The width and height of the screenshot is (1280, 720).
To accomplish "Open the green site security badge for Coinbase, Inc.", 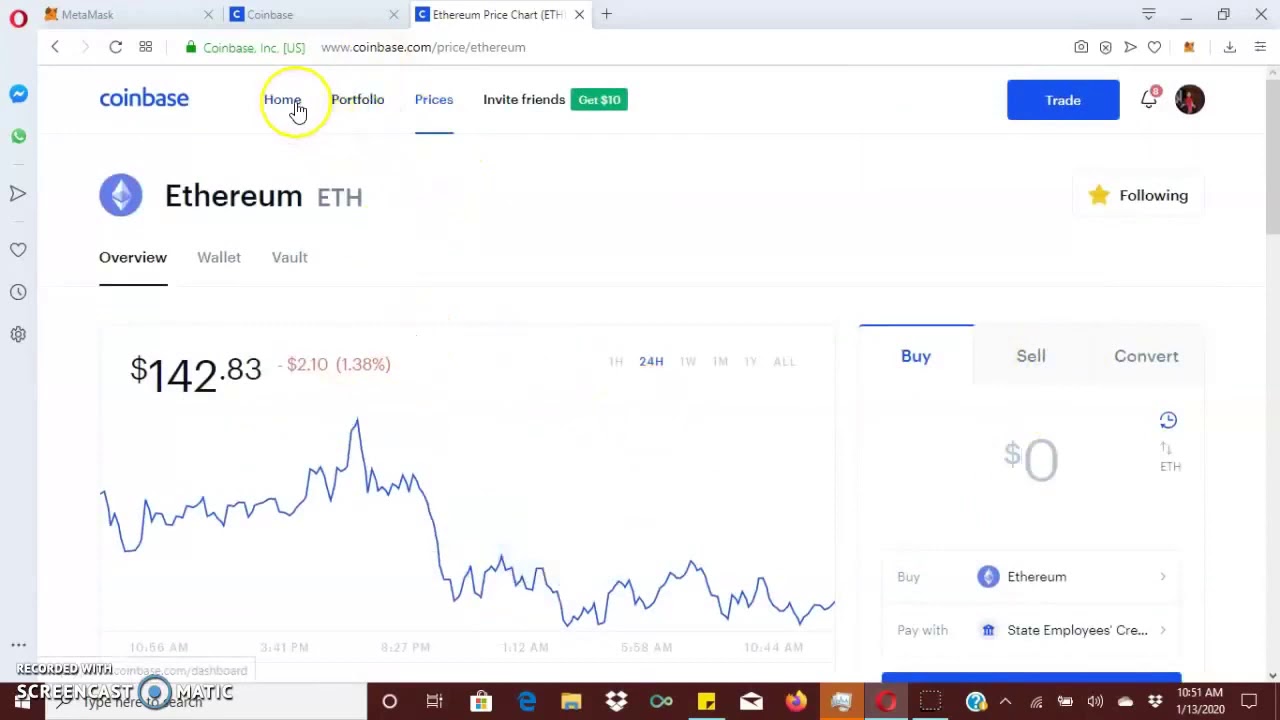I will click(x=245, y=47).
